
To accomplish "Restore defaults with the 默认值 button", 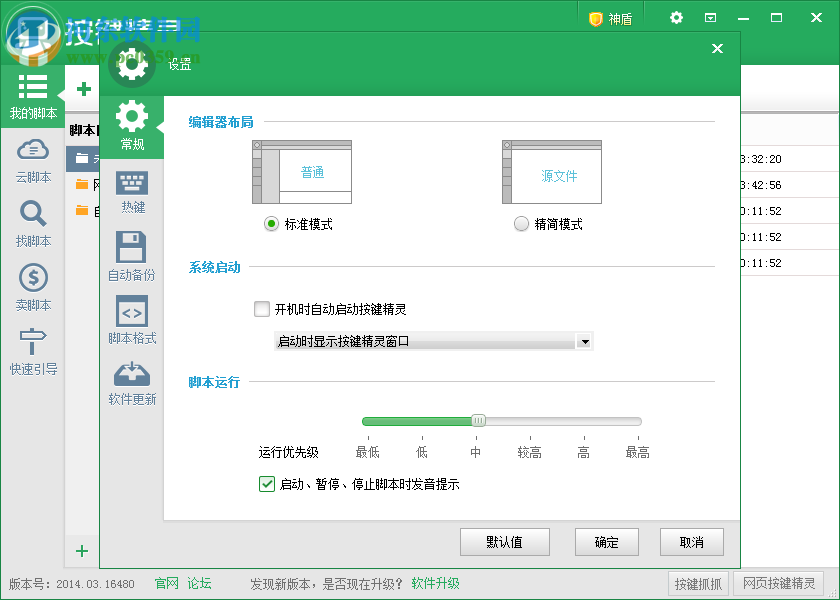I will click(505, 542).
